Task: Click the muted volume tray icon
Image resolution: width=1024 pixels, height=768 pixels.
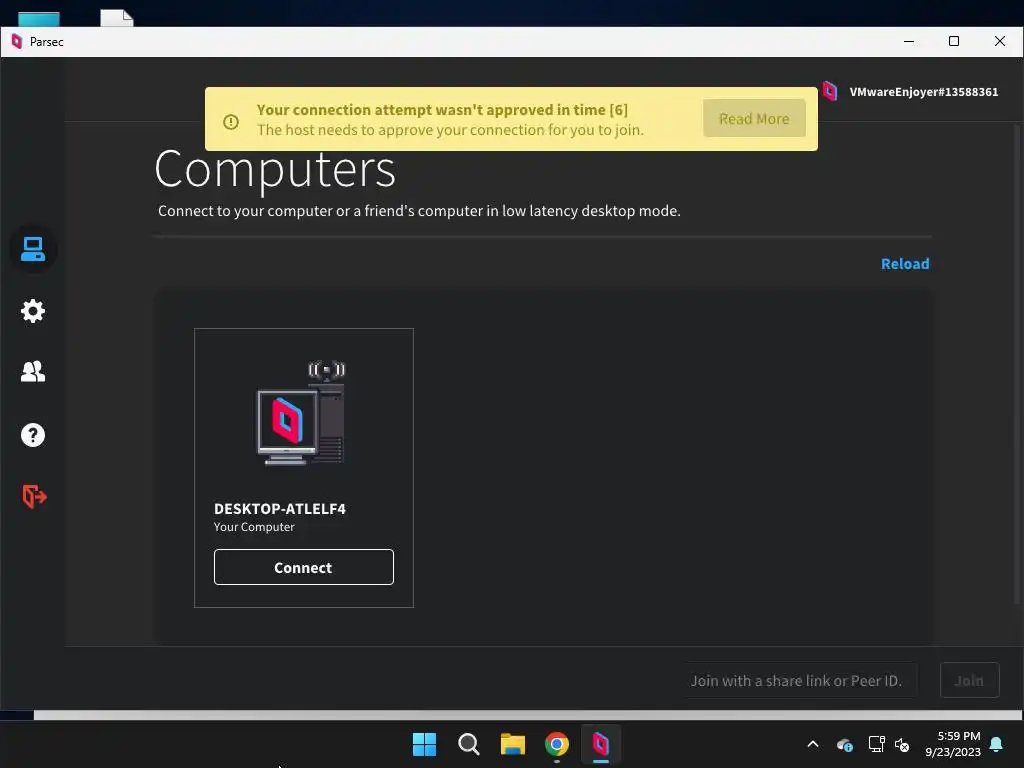Action: 902,744
